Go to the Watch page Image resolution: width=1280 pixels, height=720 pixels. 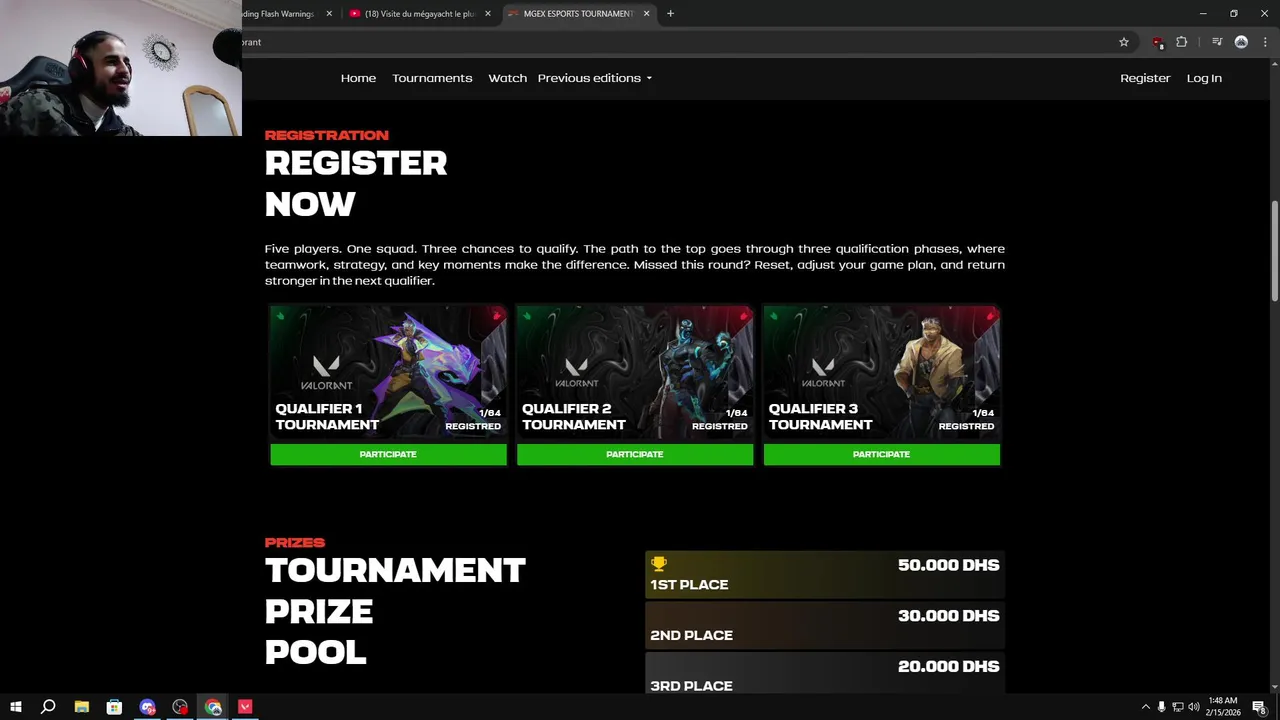click(507, 78)
